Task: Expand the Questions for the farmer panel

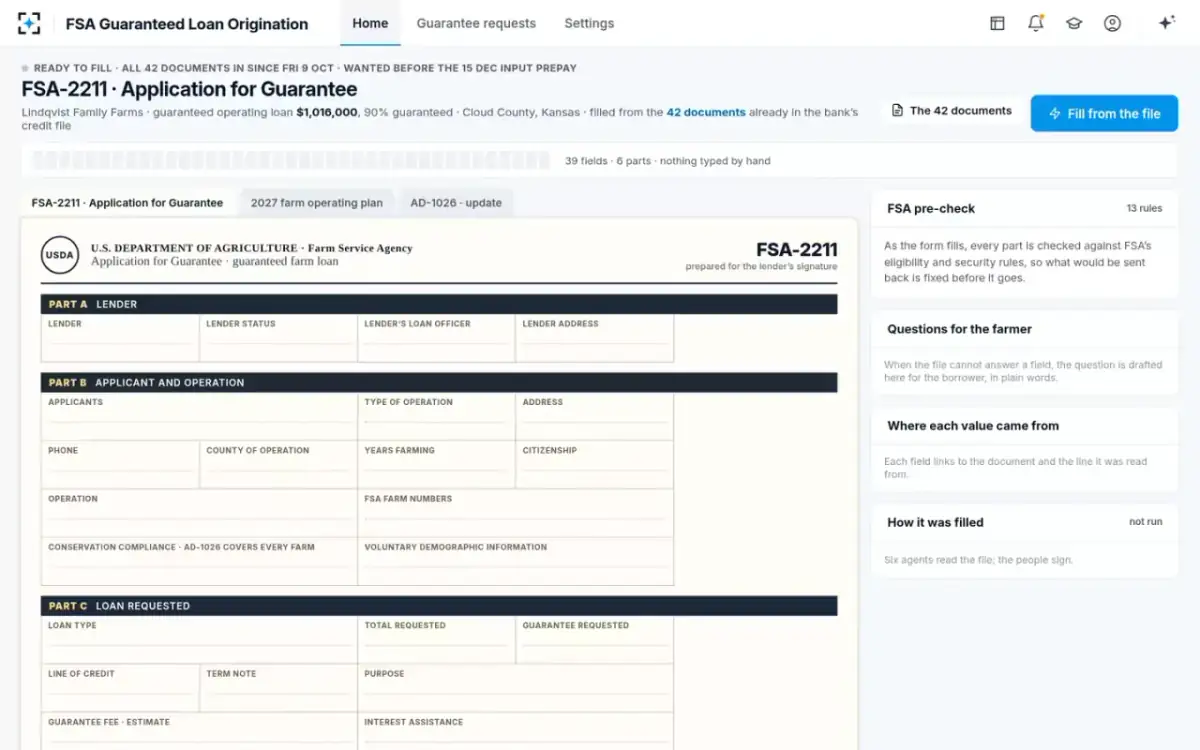Action: tap(1025, 329)
